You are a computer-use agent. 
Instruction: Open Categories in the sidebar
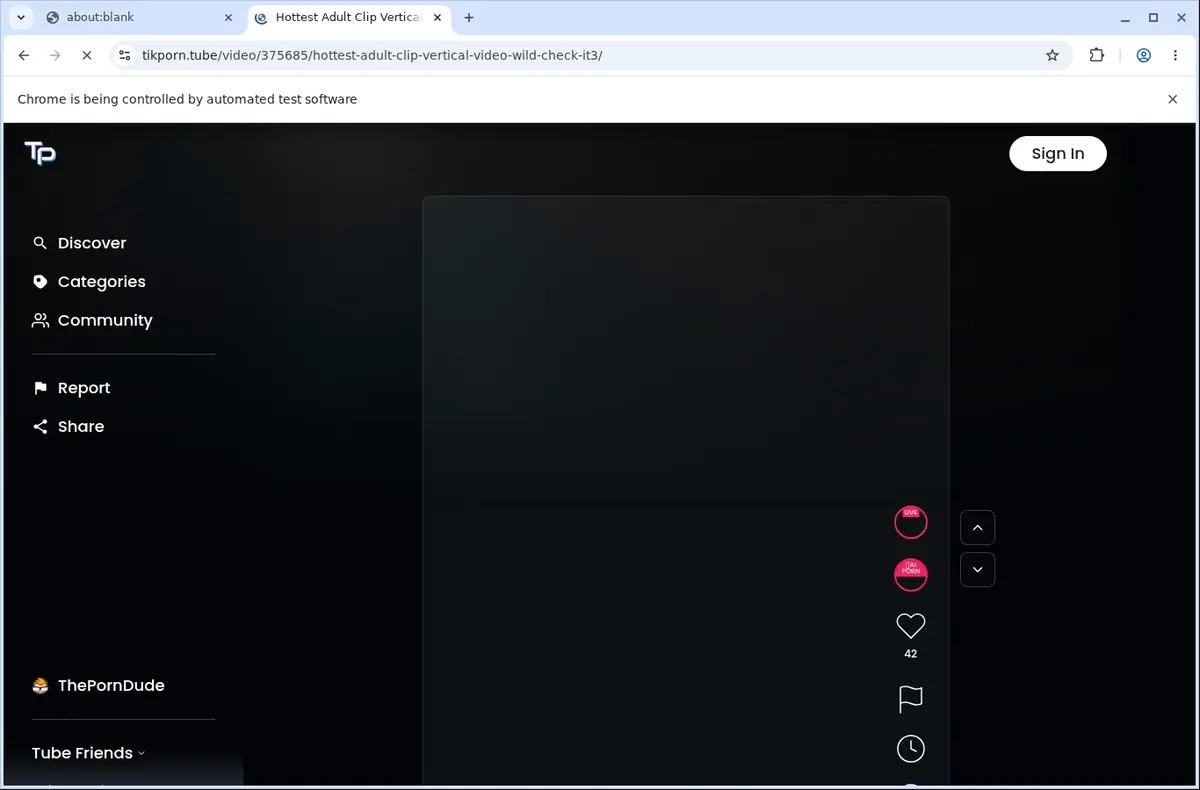(89, 282)
